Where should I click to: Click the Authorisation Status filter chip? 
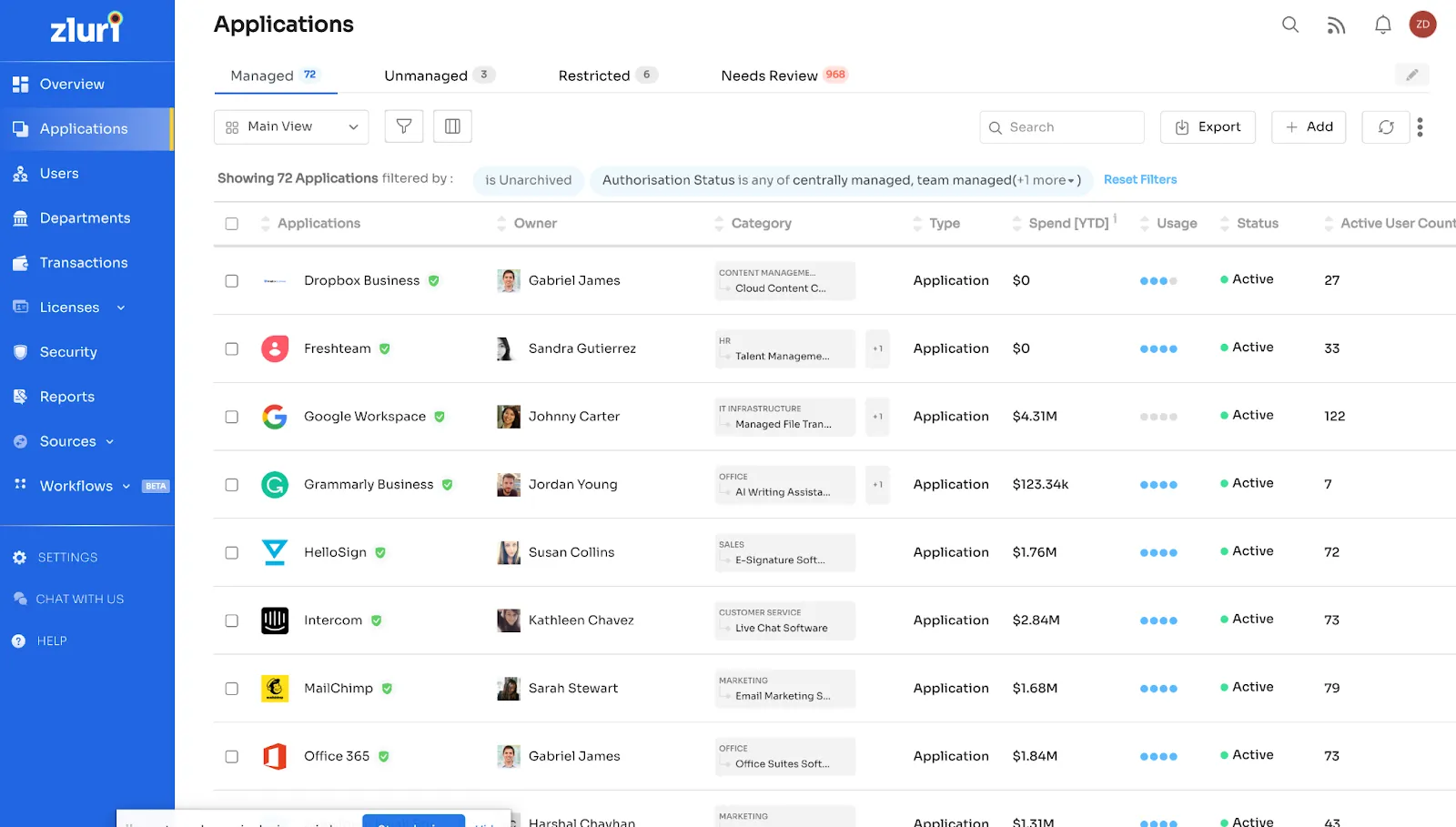coord(841,180)
